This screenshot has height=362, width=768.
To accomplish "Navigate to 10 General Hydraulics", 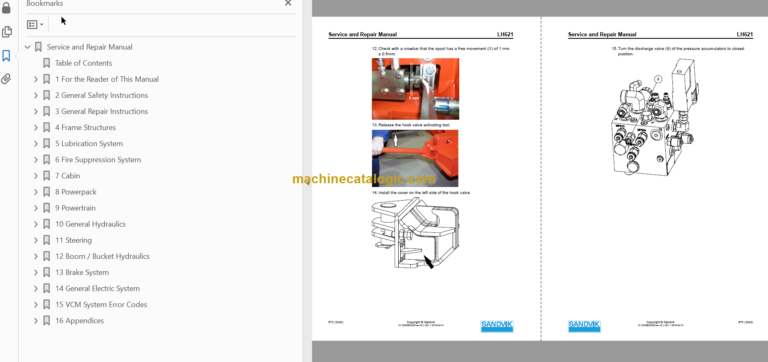I will [90, 224].
